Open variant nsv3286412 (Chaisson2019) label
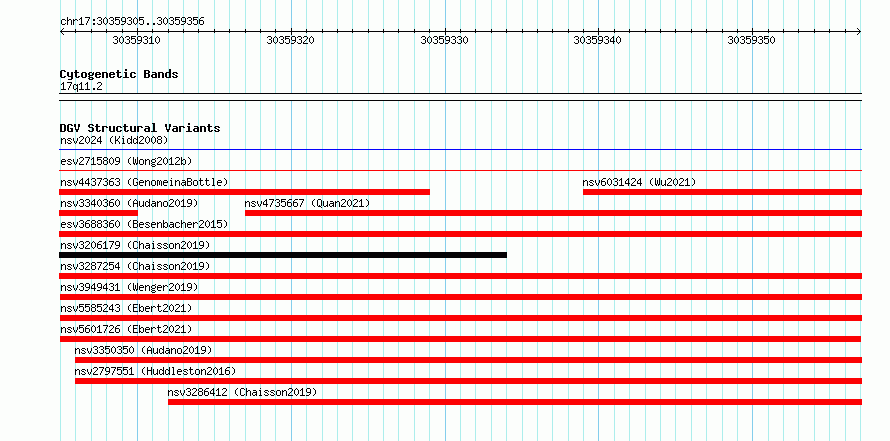 click(242, 392)
